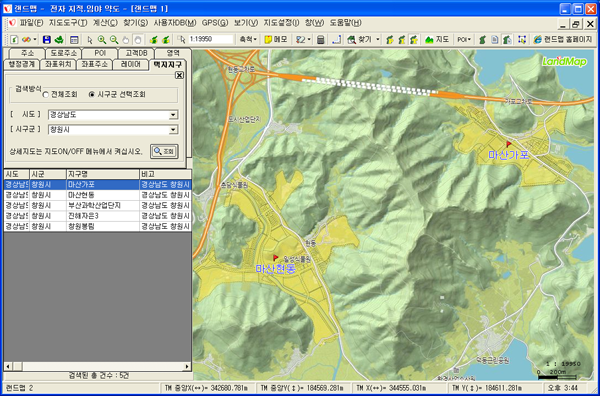
Task: Open the 랜드맵 홈페이지 Internet Explorer icon
Action: (x=538, y=39)
